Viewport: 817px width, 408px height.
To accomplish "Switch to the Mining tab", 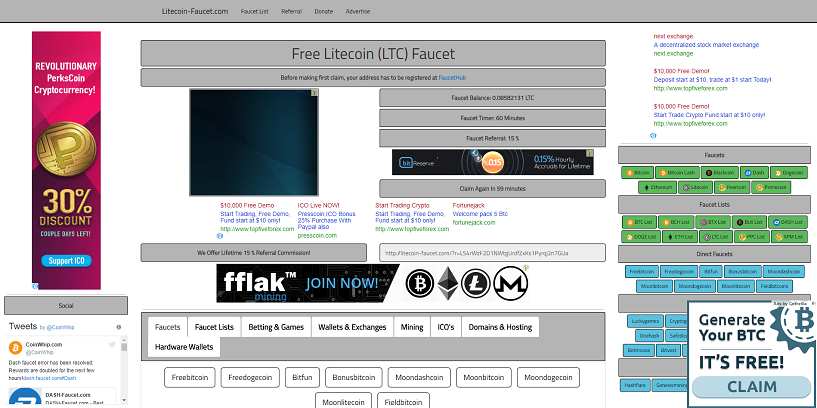I will click(x=412, y=327).
